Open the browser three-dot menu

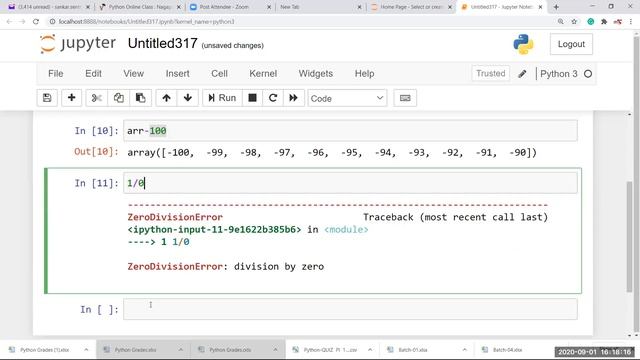click(631, 22)
